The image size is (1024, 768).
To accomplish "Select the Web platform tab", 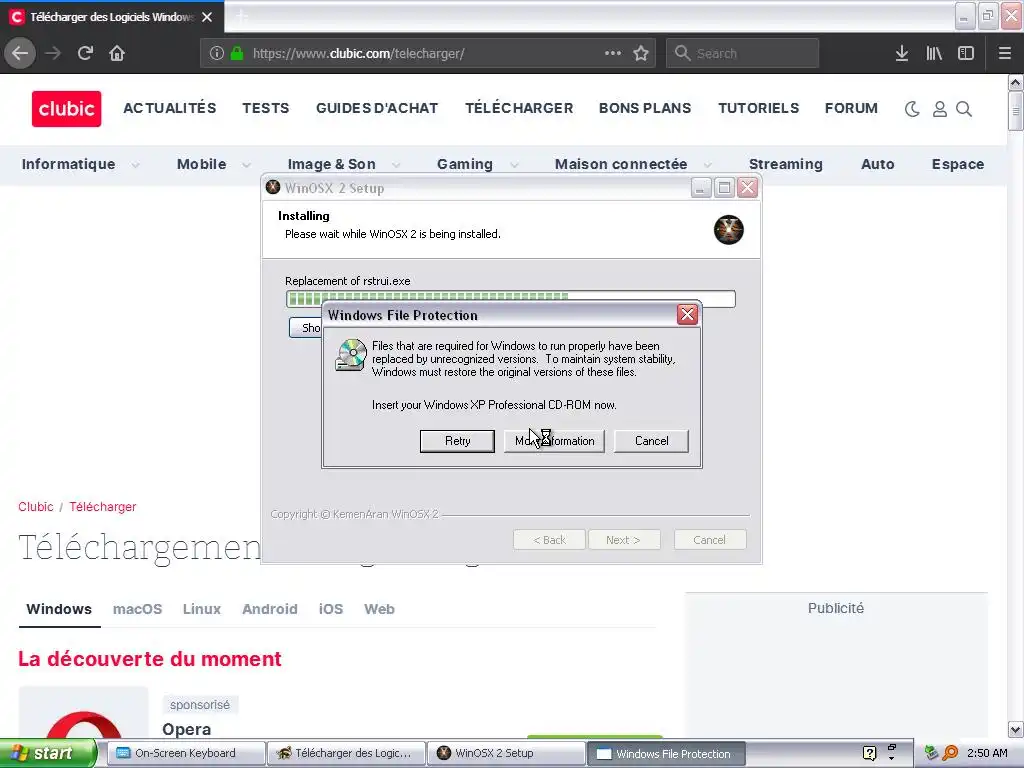I will click(x=379, y=609).
